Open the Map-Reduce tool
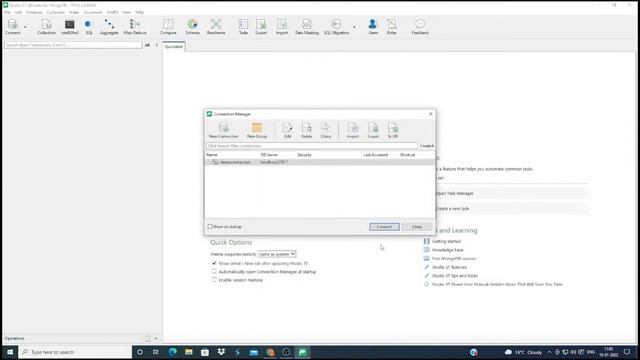Screen dimensions: 640x360 point(135,27)
